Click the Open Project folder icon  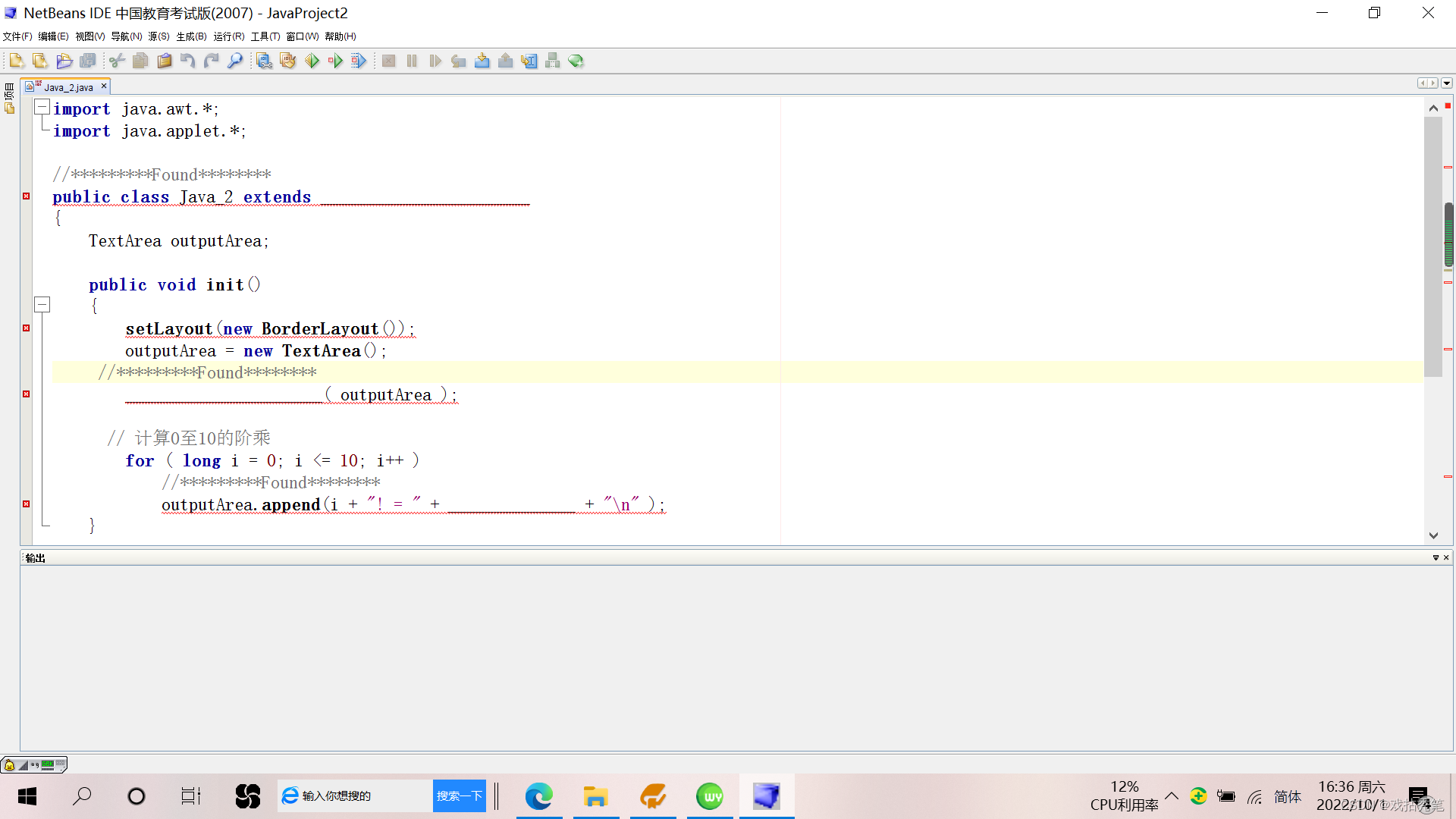(64, 61)
